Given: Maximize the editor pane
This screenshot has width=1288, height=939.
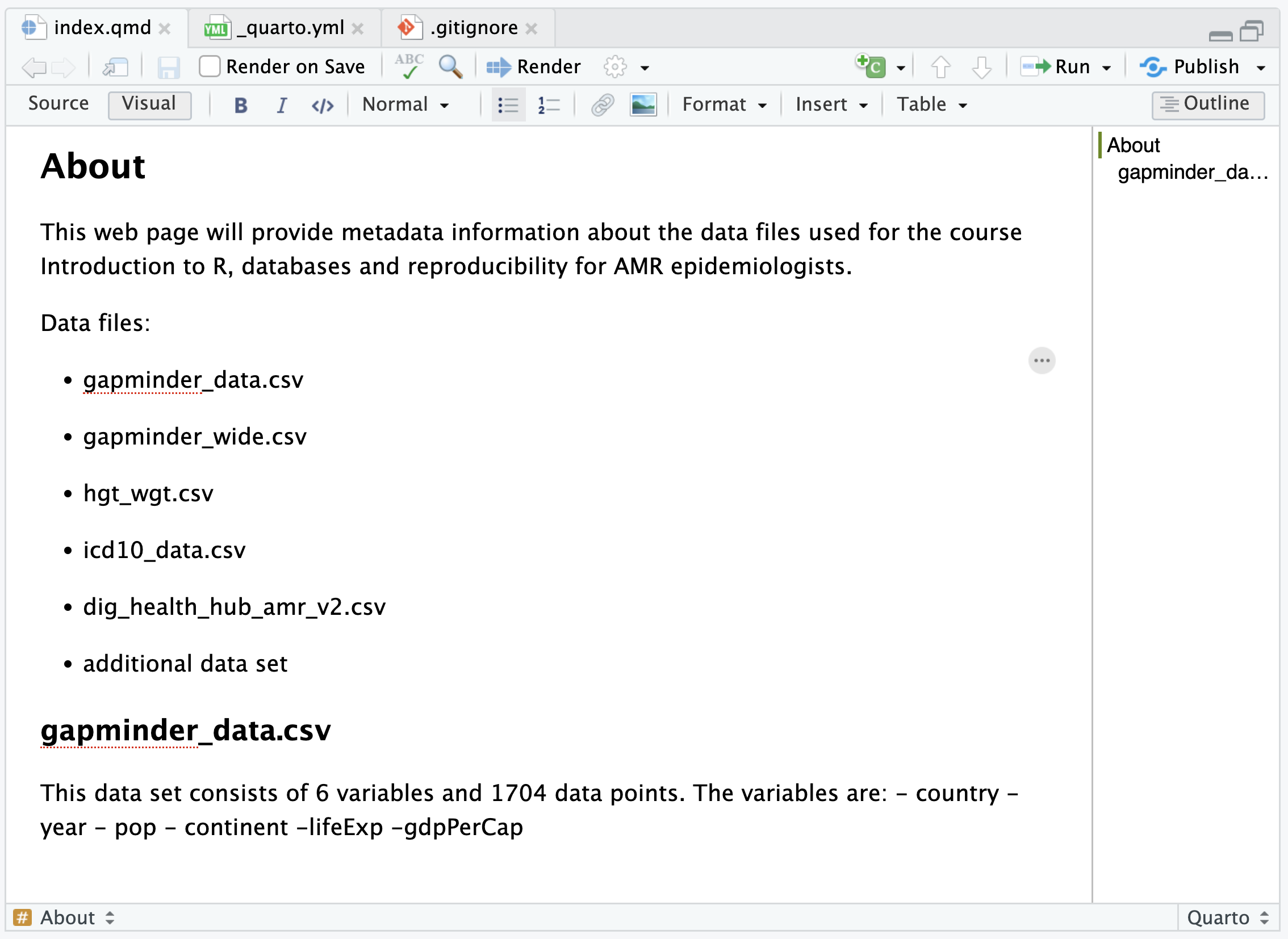Looking at the screenshot, I should (1252, 31).
